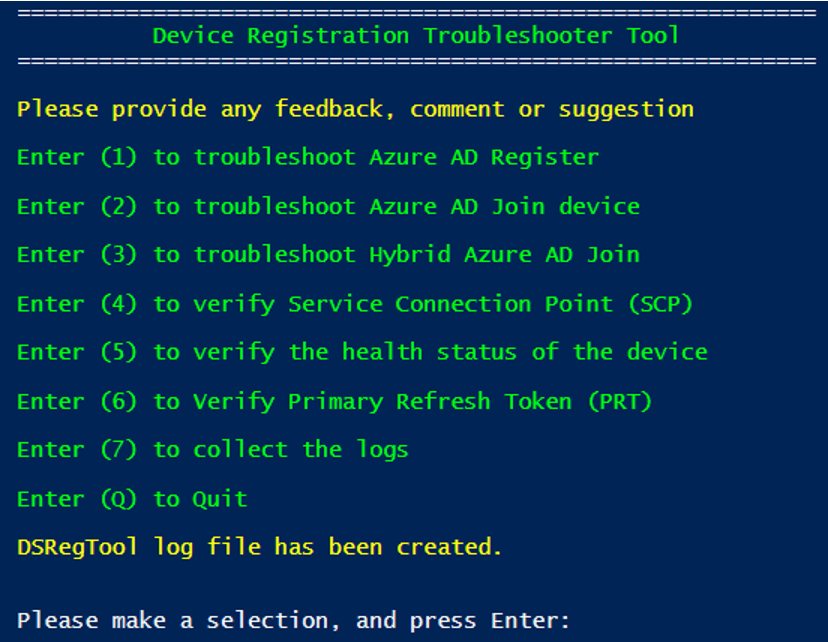Screen dimensions: 828x642
Task: Click the word DSRegTool in yellow
Action: pos(78,547)
